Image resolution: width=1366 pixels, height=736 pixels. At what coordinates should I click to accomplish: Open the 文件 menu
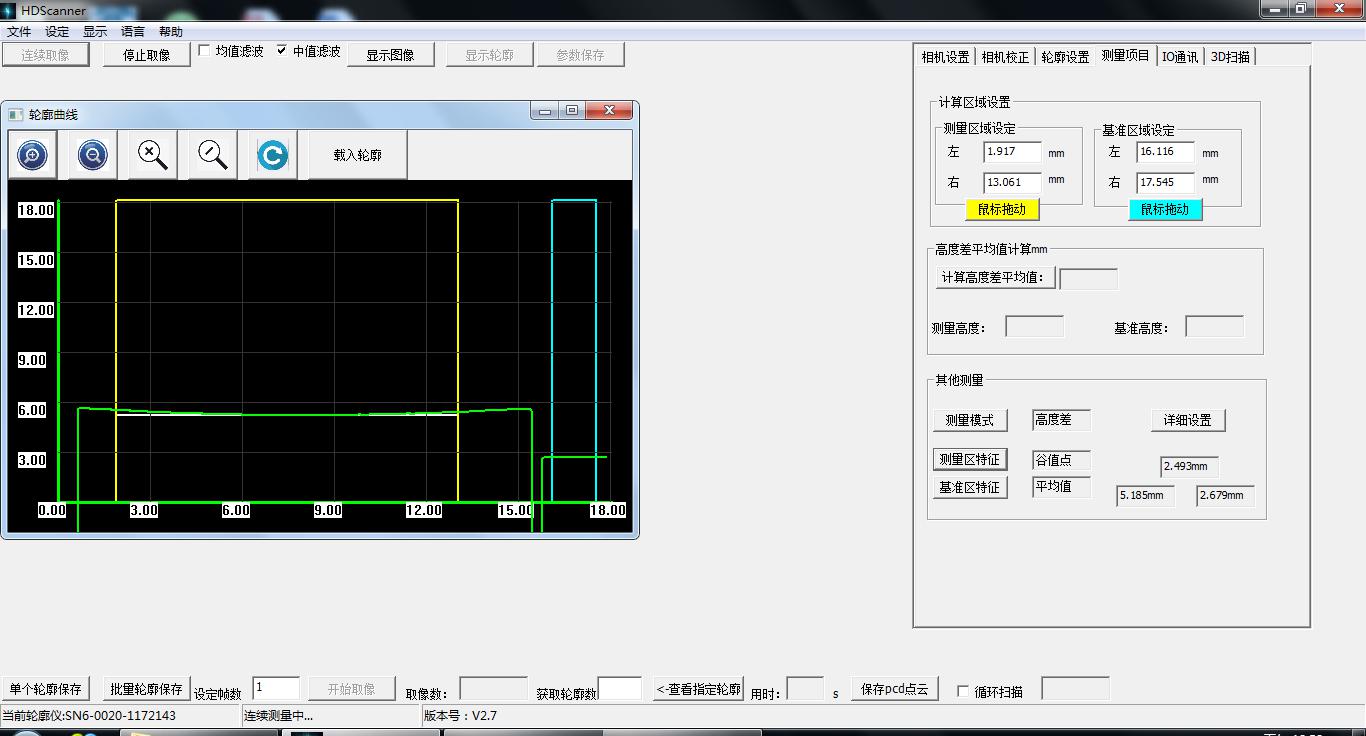pyautogui.click(x=19, y=32)
